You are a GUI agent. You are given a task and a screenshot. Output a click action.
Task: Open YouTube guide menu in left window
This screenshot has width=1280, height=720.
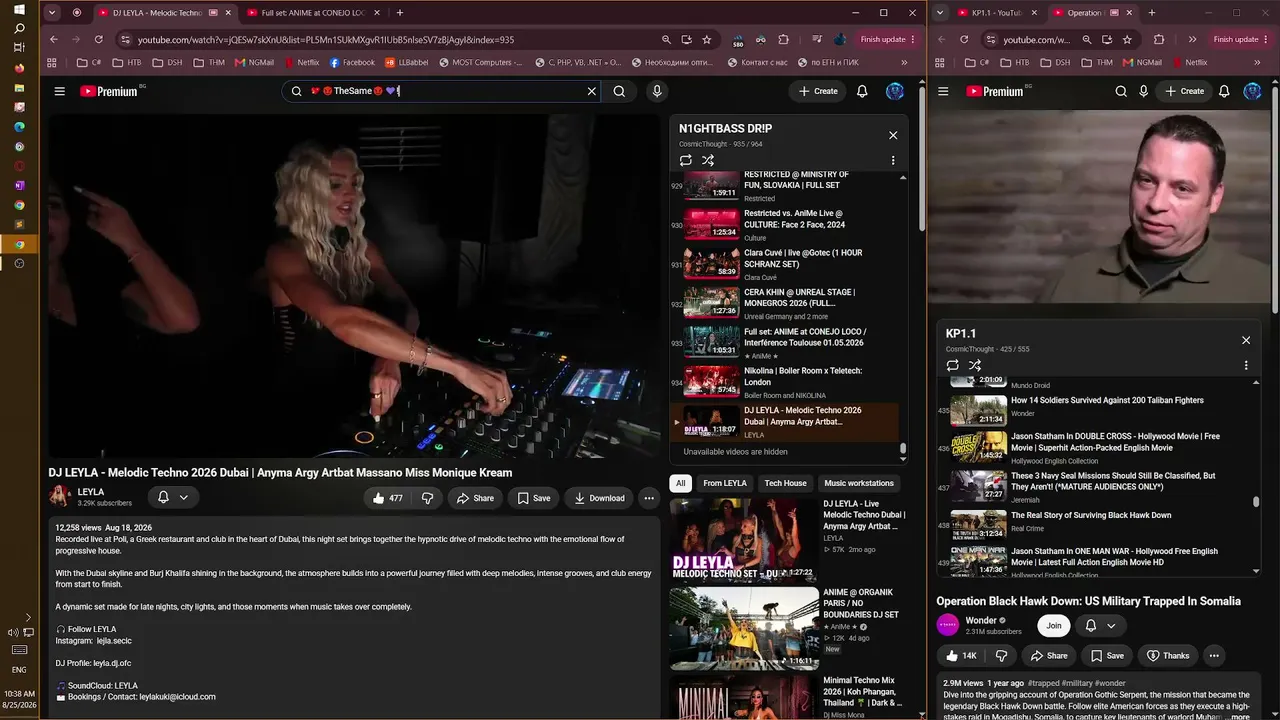point(59,91)
